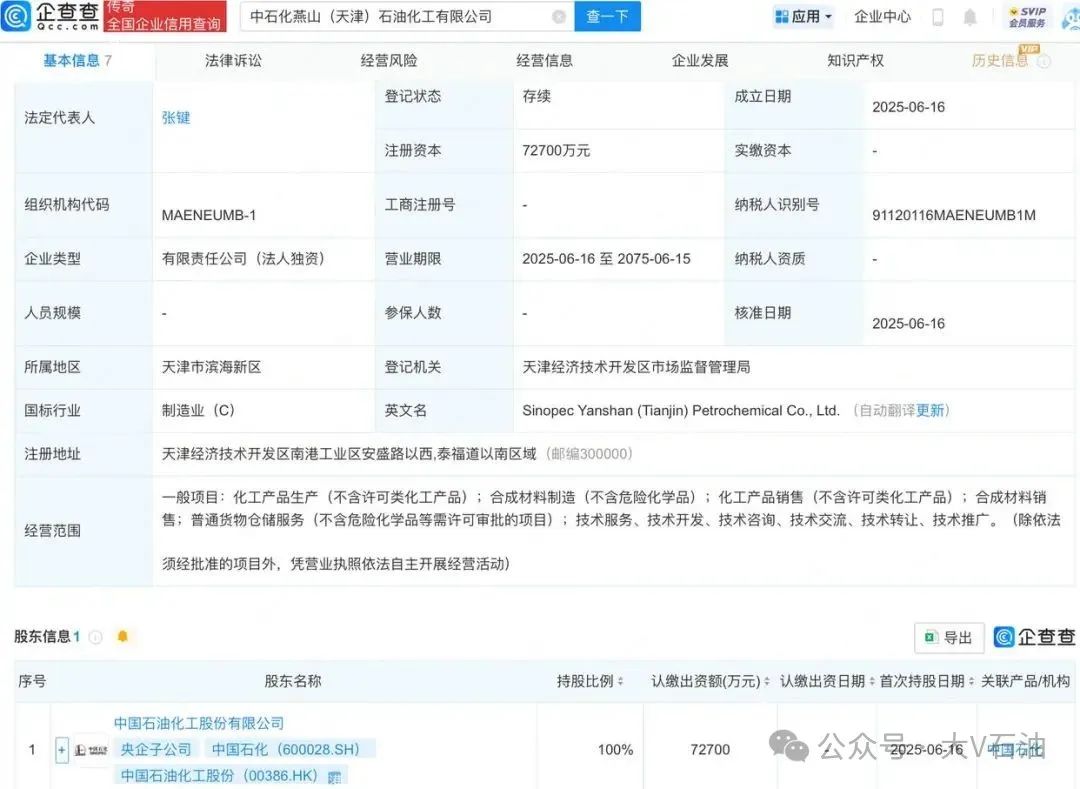Click the 中国石油化工股份（00386.HK）tag

point(220,775)
